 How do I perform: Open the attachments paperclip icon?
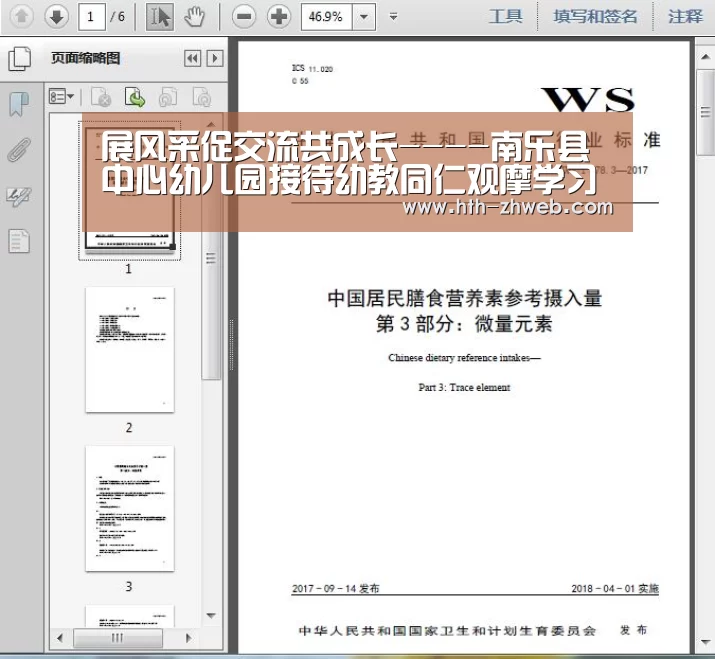click(19, 150)
